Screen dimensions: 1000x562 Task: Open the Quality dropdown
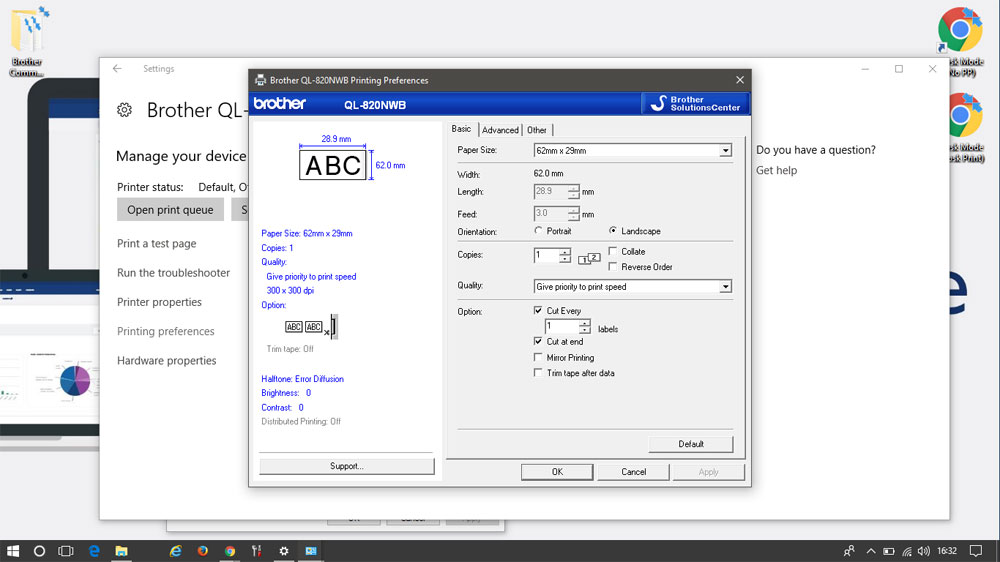[725, 286]
